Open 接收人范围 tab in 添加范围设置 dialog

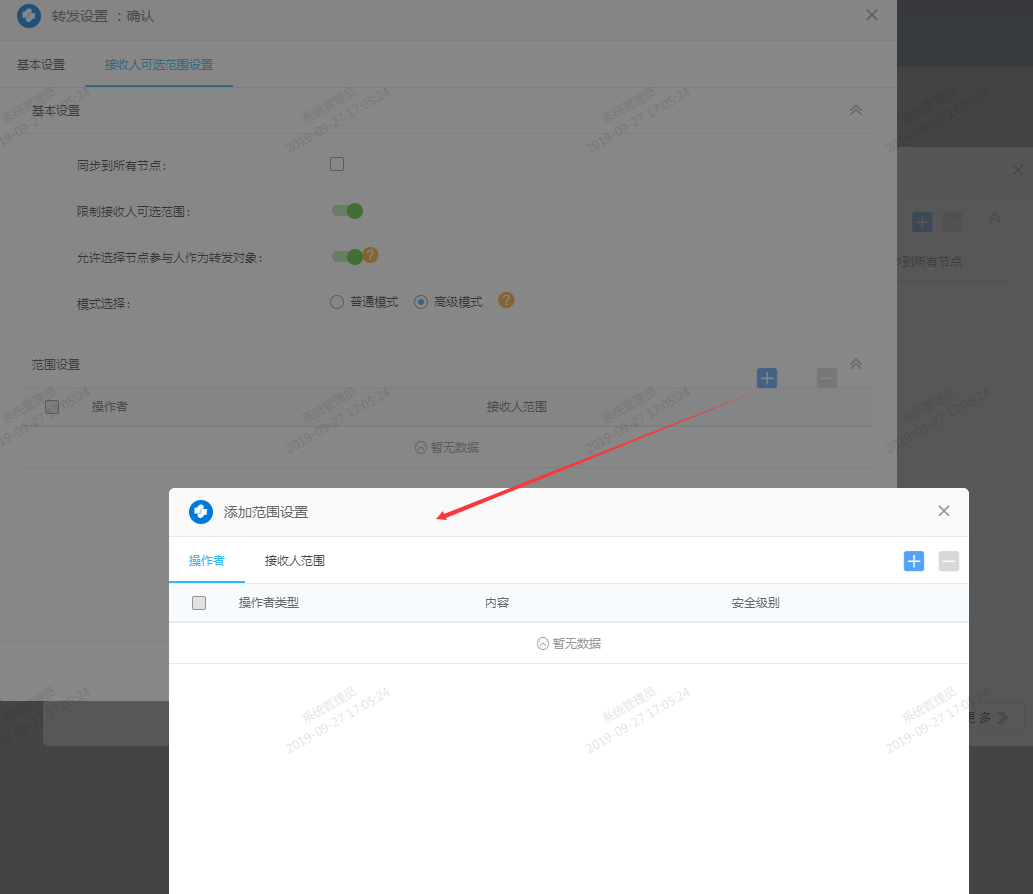point(294,561)
